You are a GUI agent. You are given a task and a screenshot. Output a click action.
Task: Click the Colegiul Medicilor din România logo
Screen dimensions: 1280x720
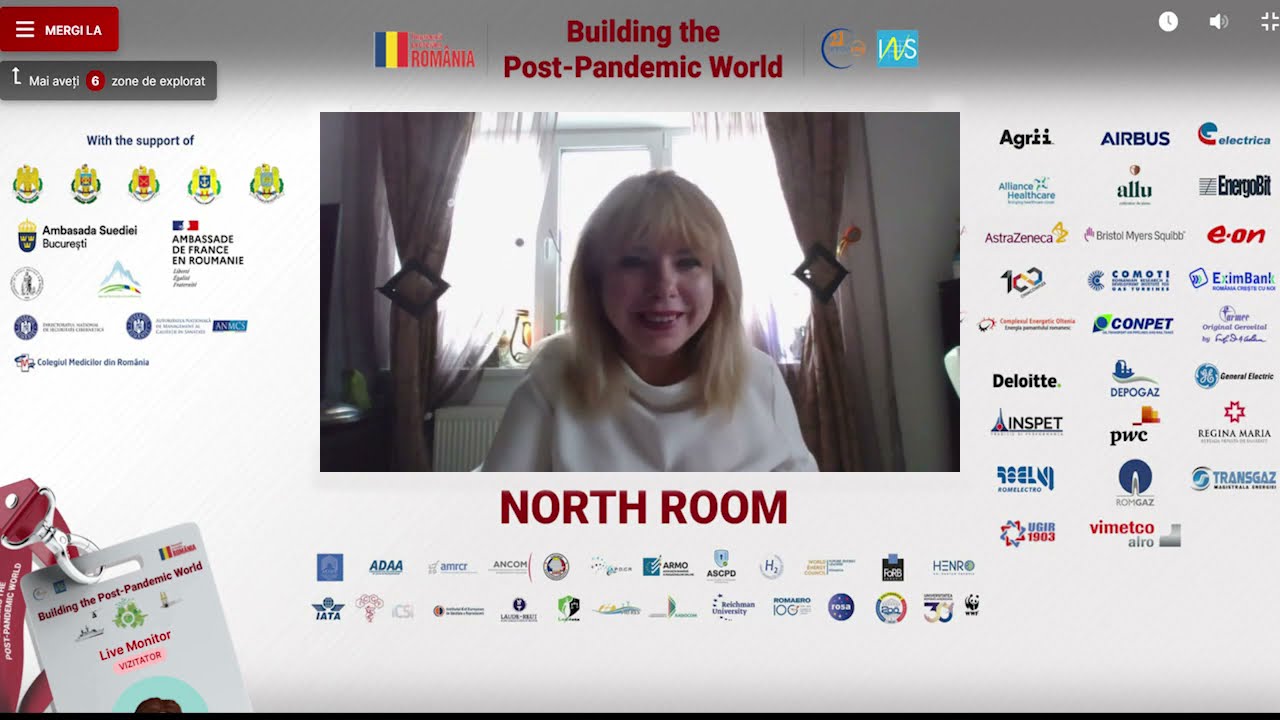click(81, 362)
